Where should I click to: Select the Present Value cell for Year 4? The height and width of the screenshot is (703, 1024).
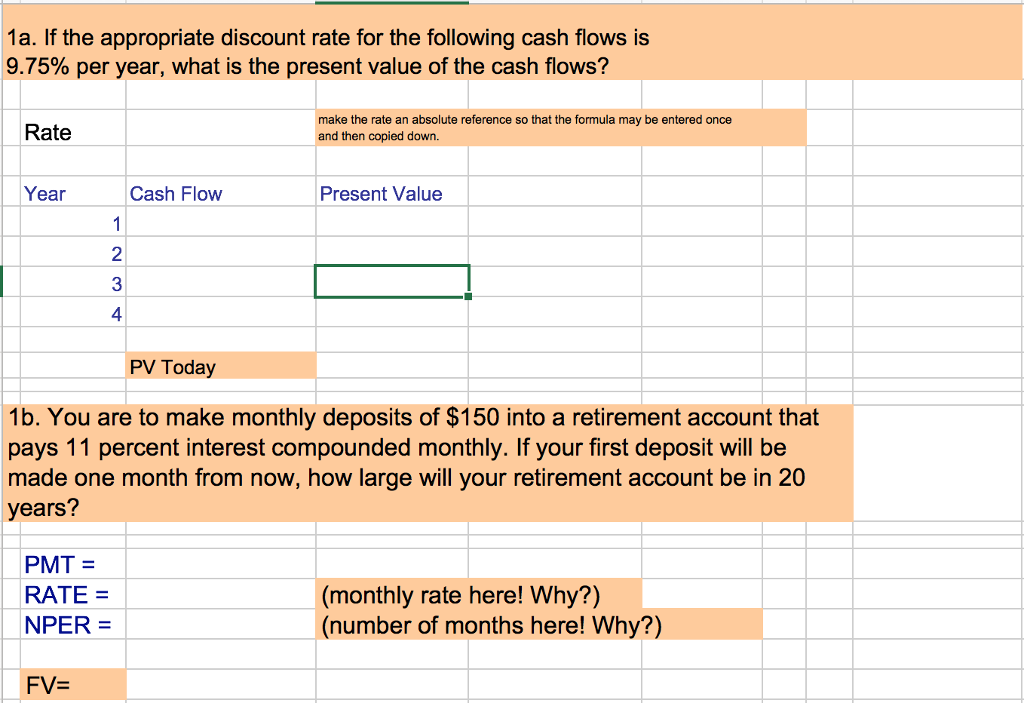click(390, 313)
